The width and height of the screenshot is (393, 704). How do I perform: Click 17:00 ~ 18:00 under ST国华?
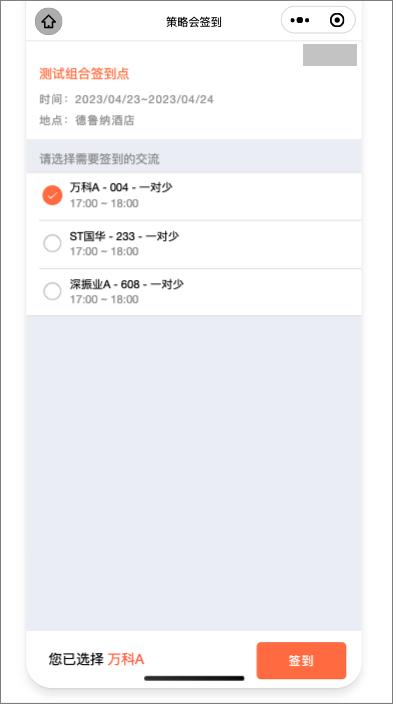pyautogui.click(x=104, y=251)
